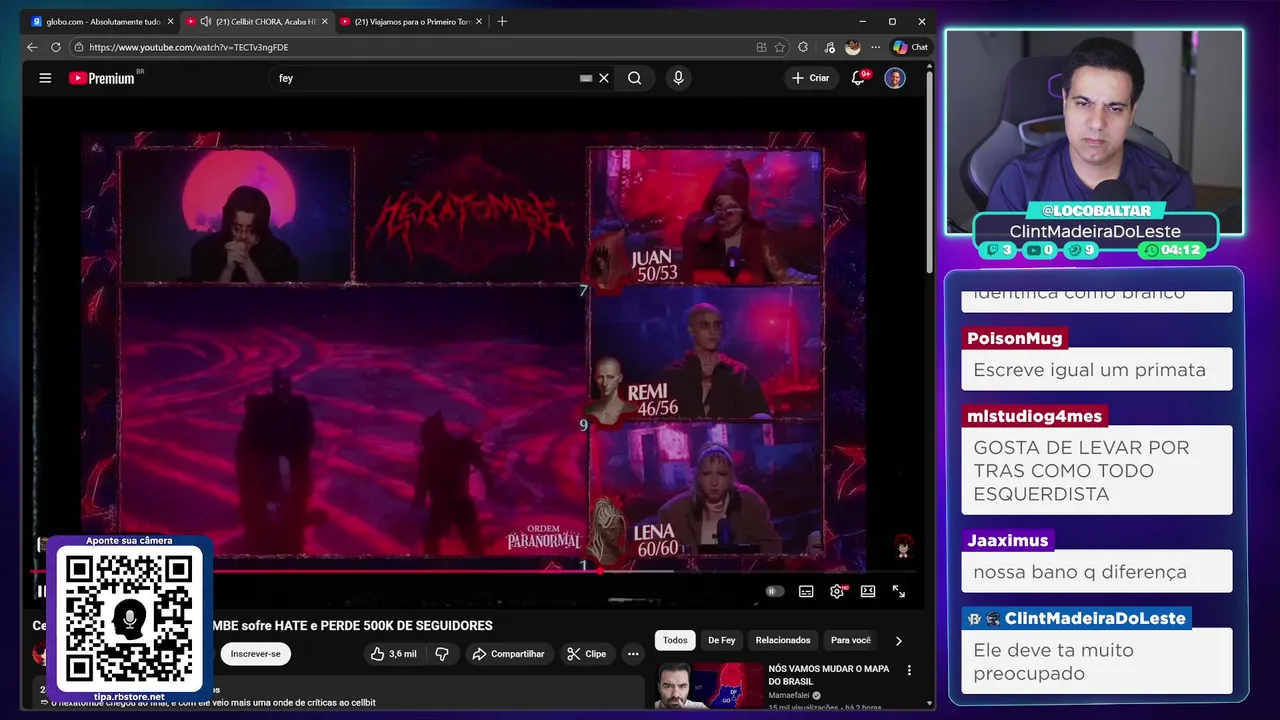
Task: Open the browser extensions puzzle icon
Action: click(803, 47)
